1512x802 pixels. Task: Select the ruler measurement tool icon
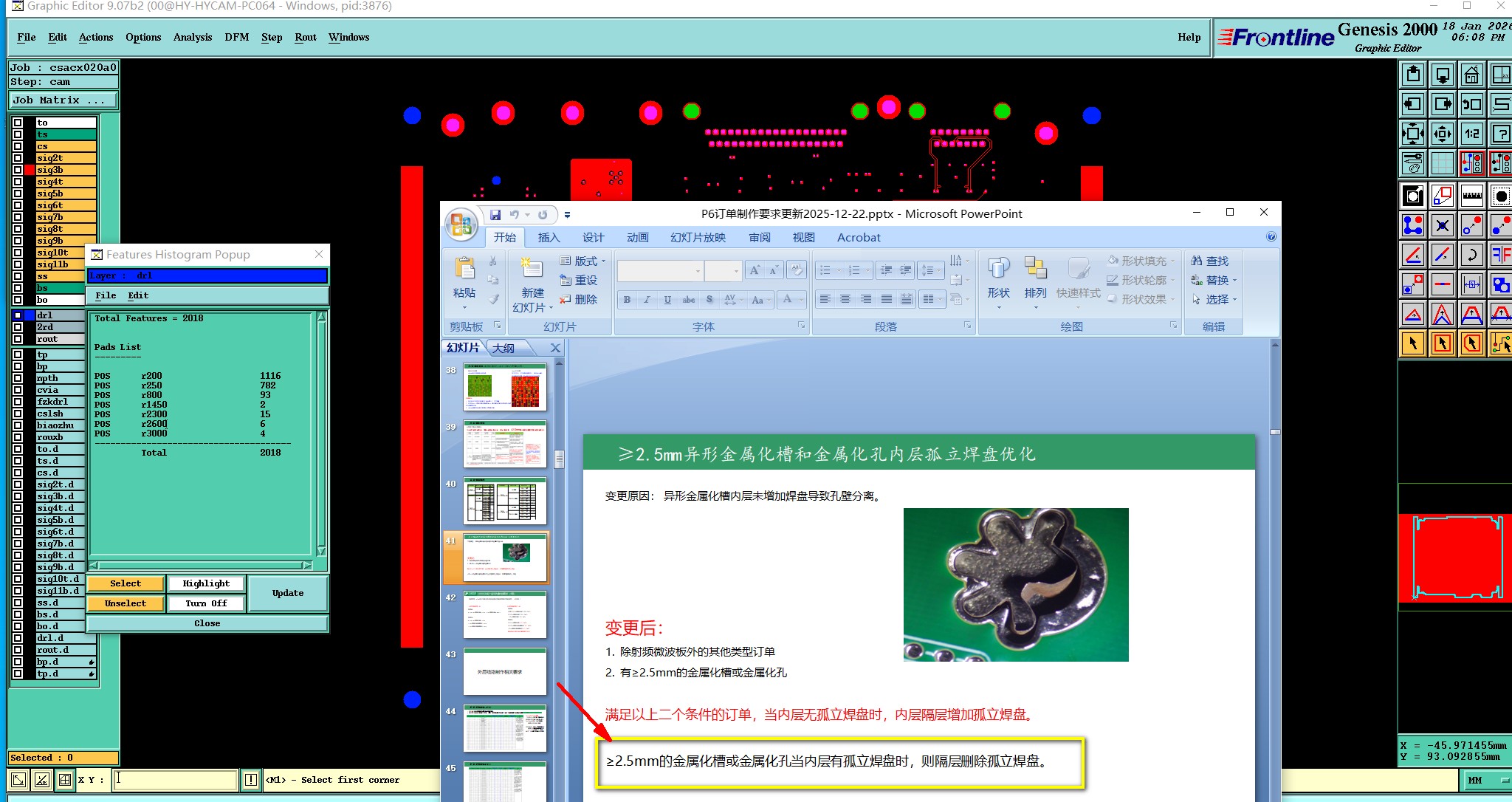[1471, 196]
